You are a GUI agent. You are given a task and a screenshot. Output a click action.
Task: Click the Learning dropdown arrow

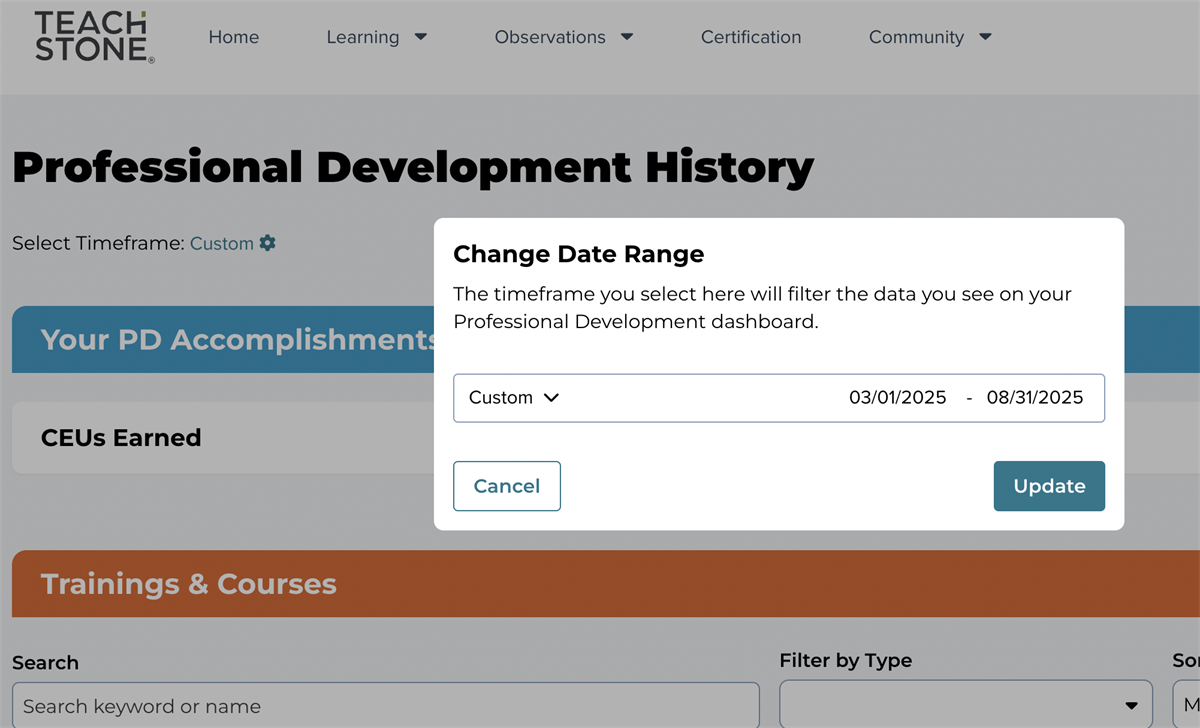coord(420,37)
